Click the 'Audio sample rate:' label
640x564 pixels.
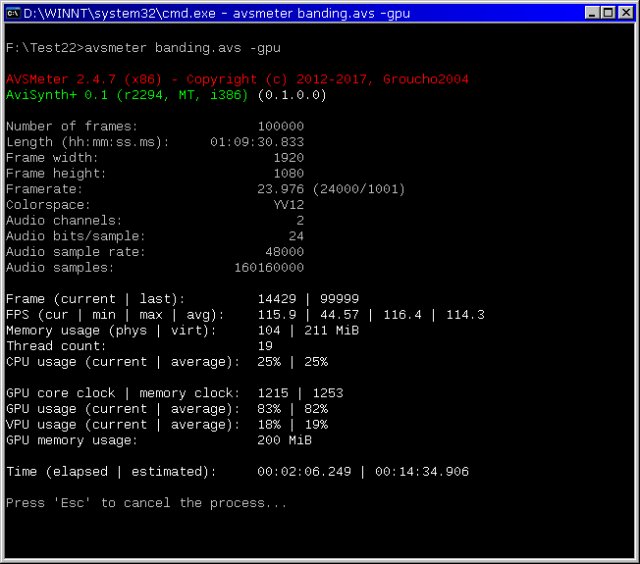(76, 252)
